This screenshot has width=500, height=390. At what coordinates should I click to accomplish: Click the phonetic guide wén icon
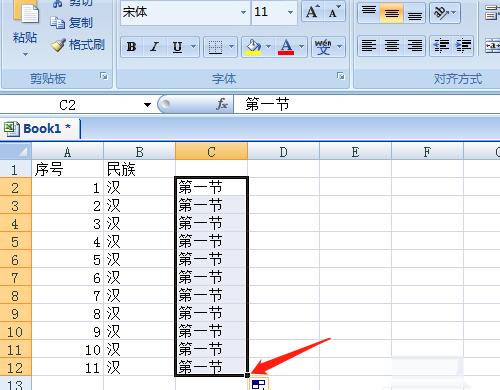pyautogui.click(x=323, y=47)
